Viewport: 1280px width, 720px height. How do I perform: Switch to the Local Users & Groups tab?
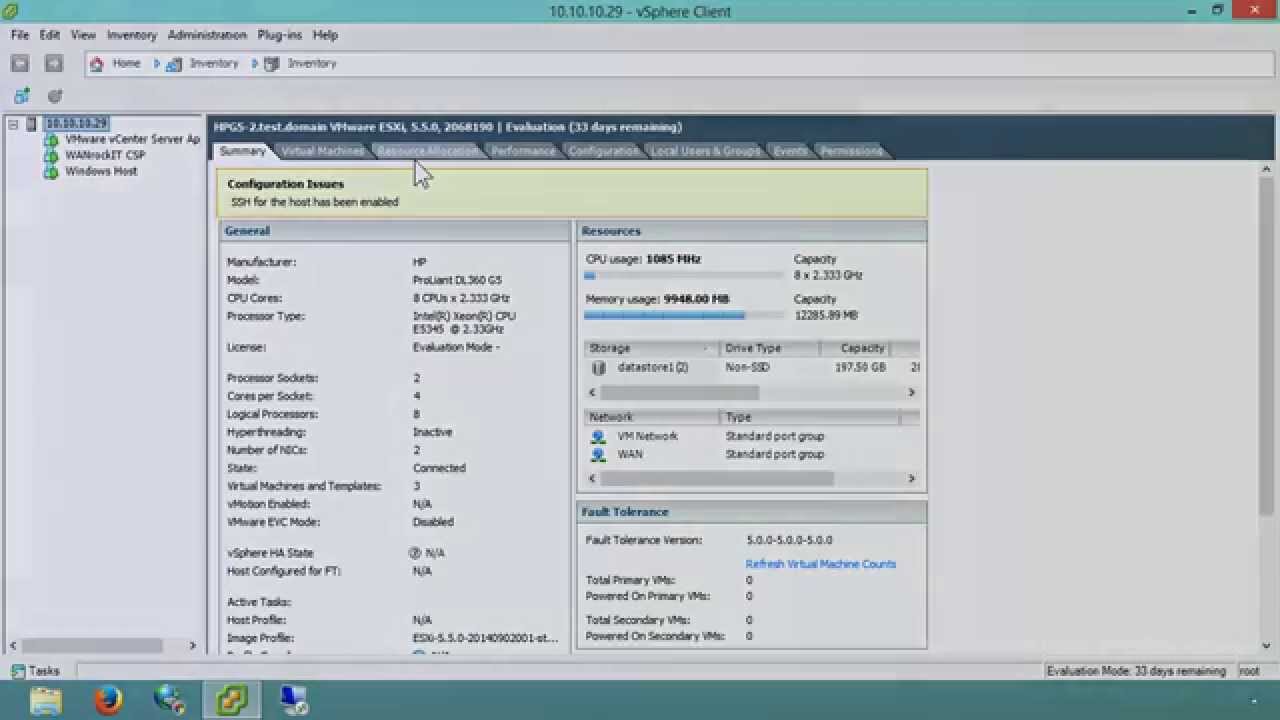[706, 151]
